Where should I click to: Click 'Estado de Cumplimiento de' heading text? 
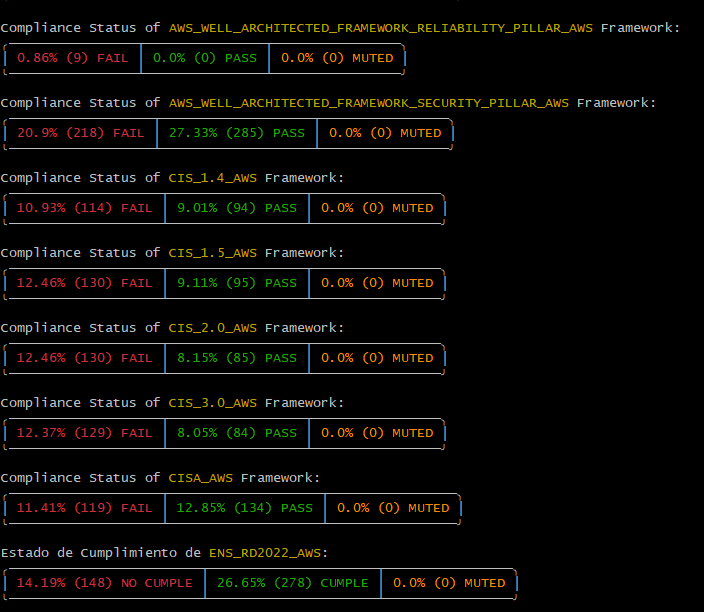point(101,553)
